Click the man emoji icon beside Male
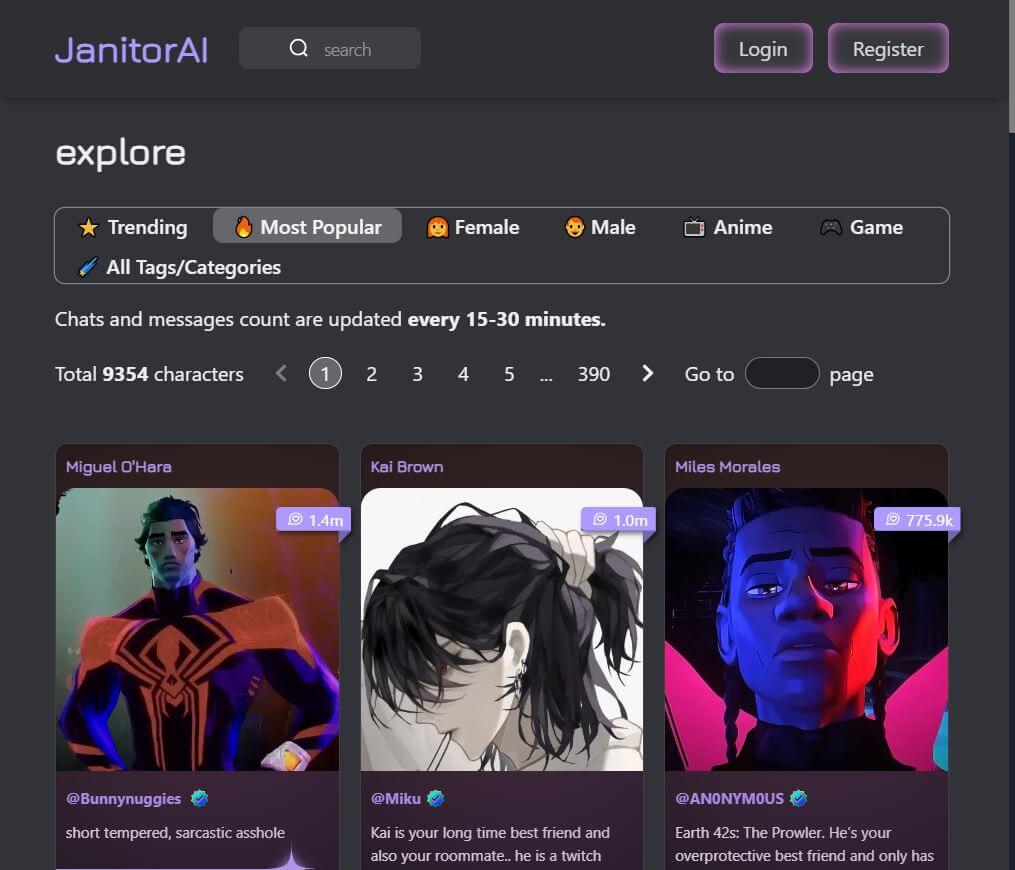Viewport: 1015px width, 870px height. [x=575, y=227]
